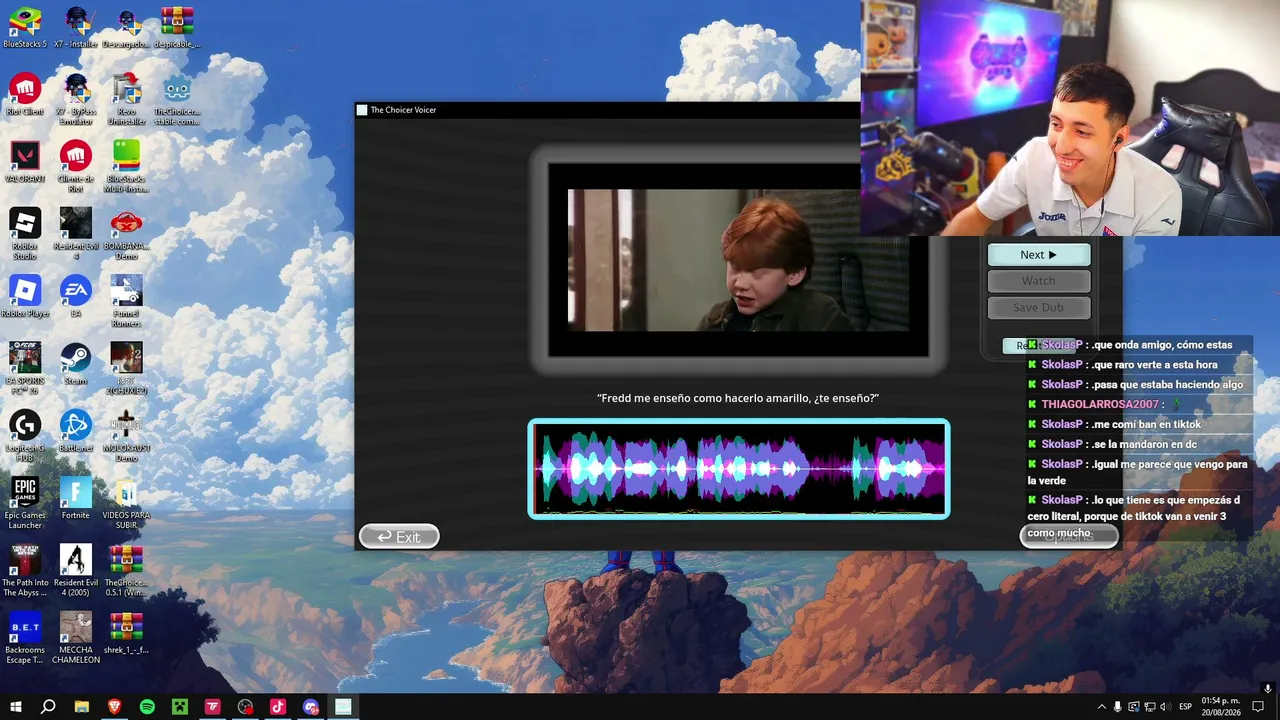This screenshot has height=720, width=1280.
Task: Show hidden system tray icons
Action: click(x=1102, y=707)
